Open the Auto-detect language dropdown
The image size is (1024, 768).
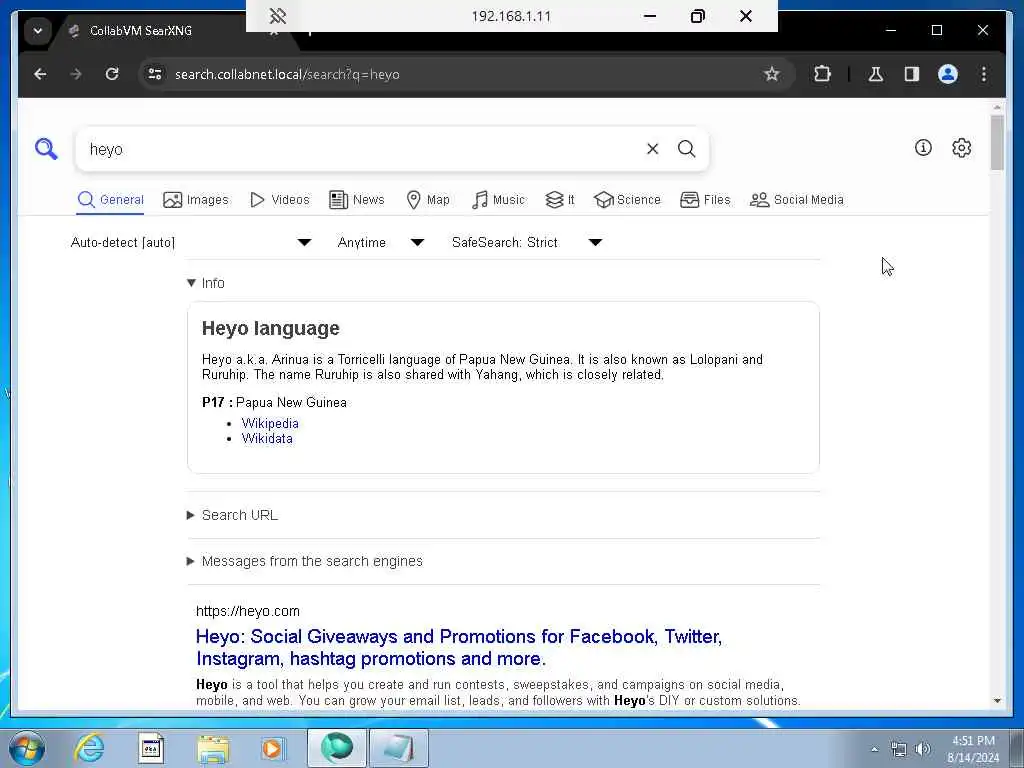[191, 242]
